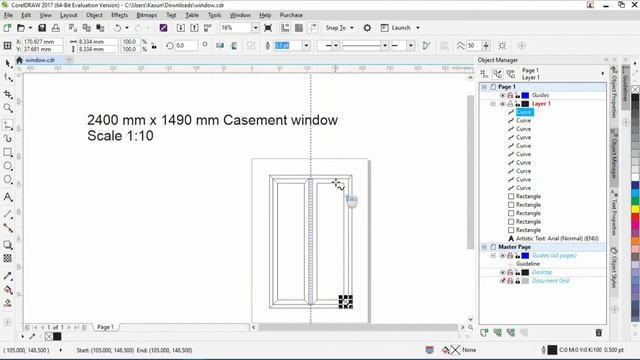
Task: Select the Interactive Fill tool
Action: [x=8, y=290]
